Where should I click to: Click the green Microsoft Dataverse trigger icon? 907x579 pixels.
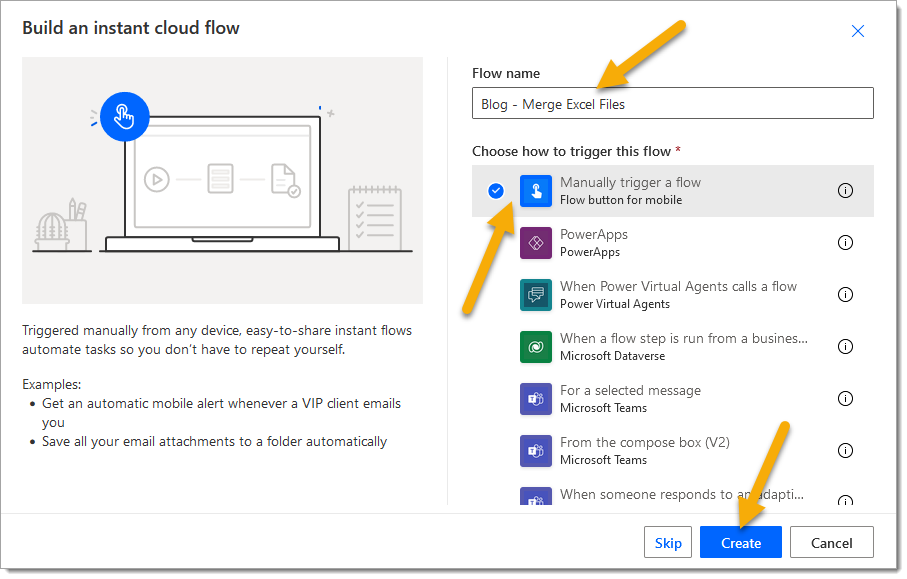tap(536, 347)
